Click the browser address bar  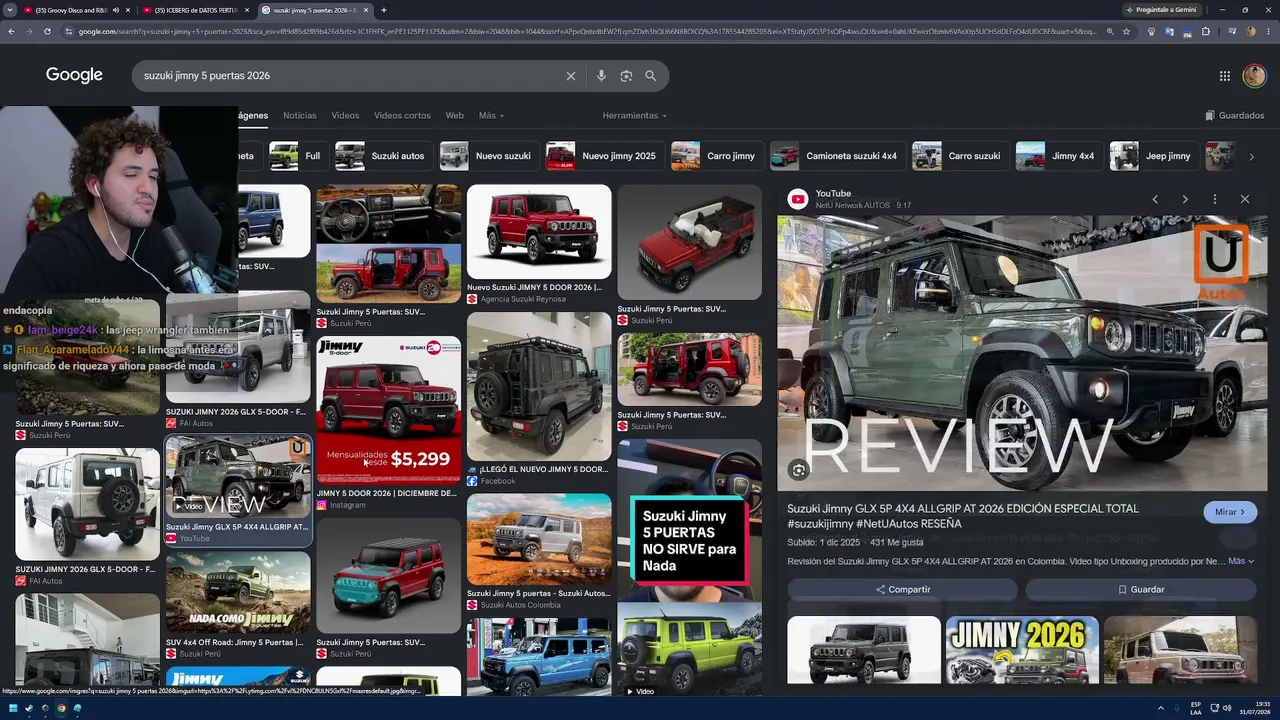click(585, 31)
